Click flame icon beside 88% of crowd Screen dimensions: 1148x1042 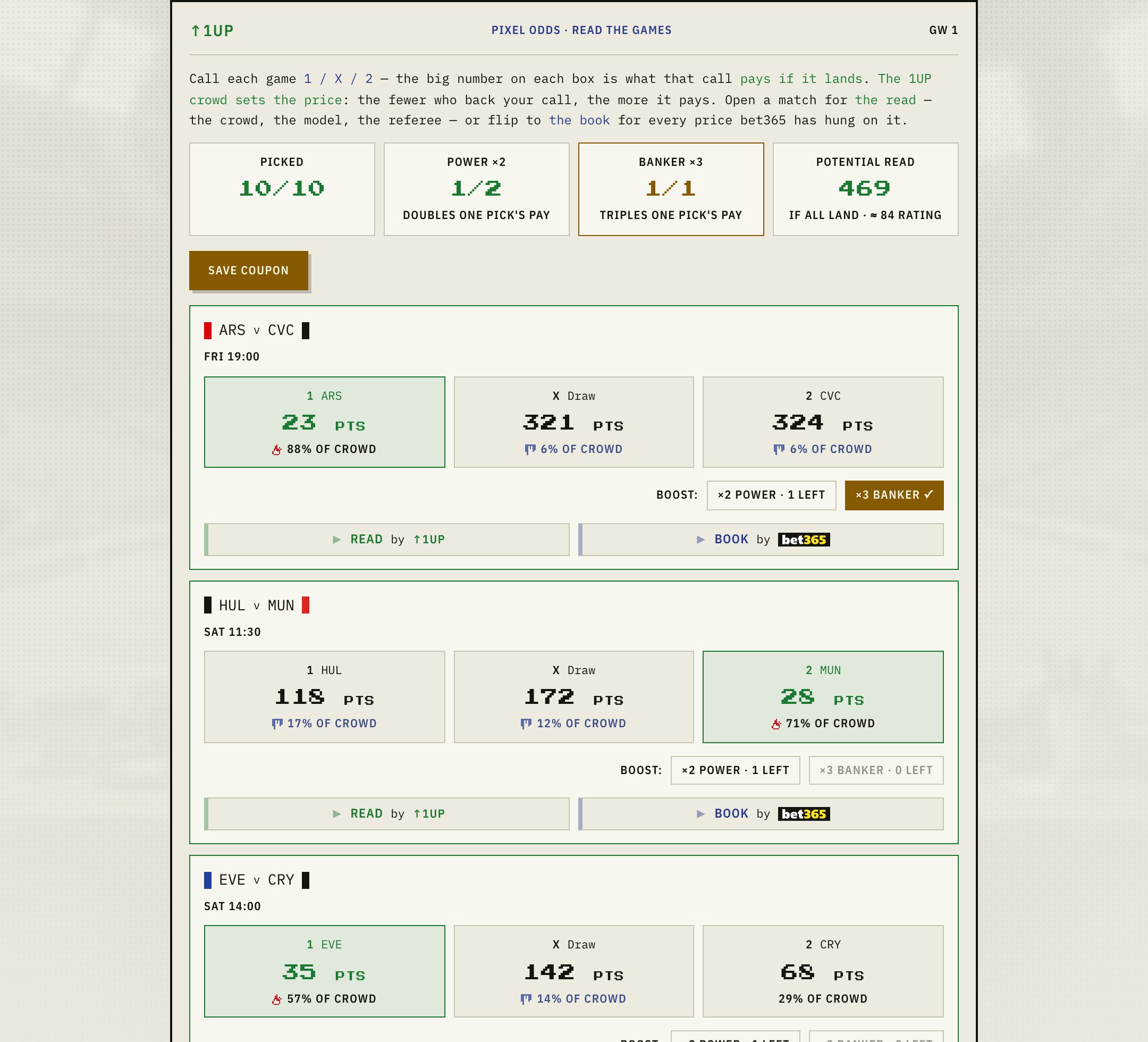pos(277,450)
